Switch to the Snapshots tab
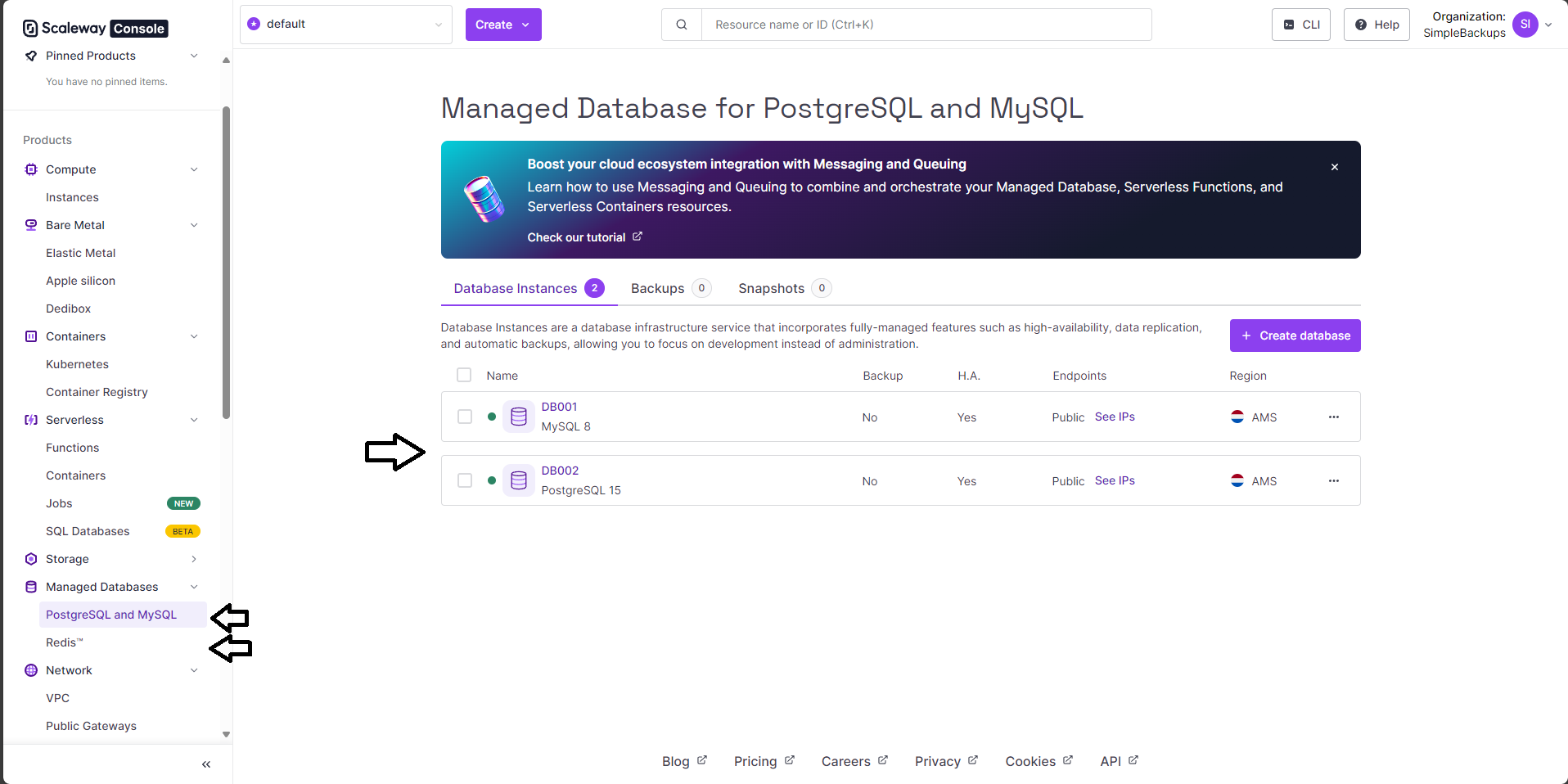Image resolution: width=1568 pixels, height=784 pixels. point(770,288)
